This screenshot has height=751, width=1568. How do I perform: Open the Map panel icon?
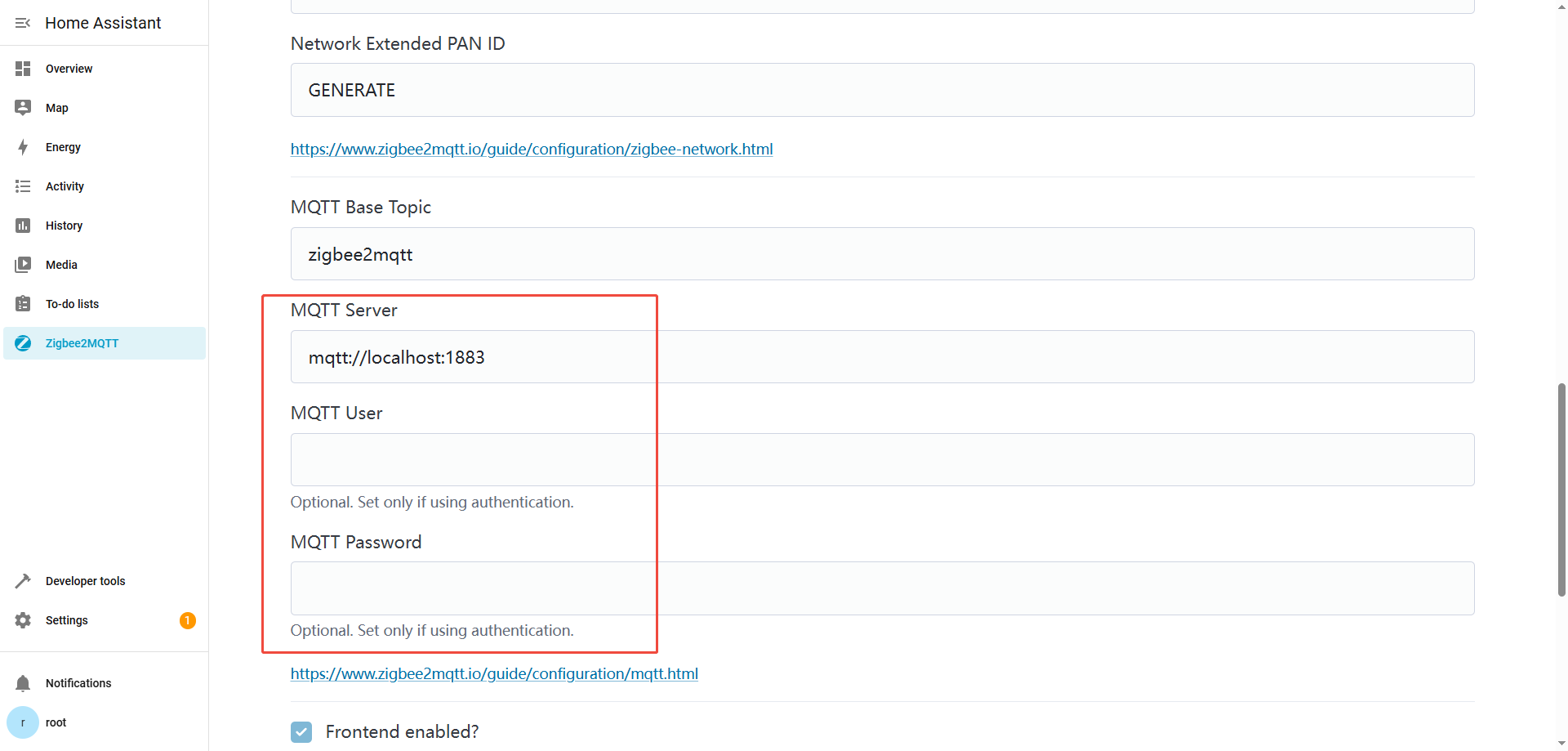(23, 108)
